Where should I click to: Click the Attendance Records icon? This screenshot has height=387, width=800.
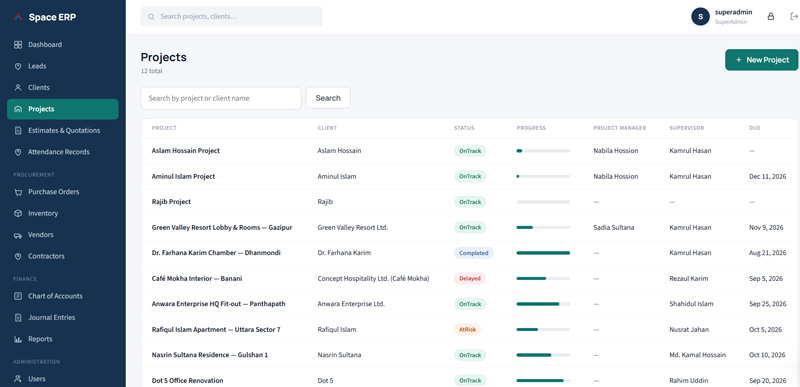[18, 152]
